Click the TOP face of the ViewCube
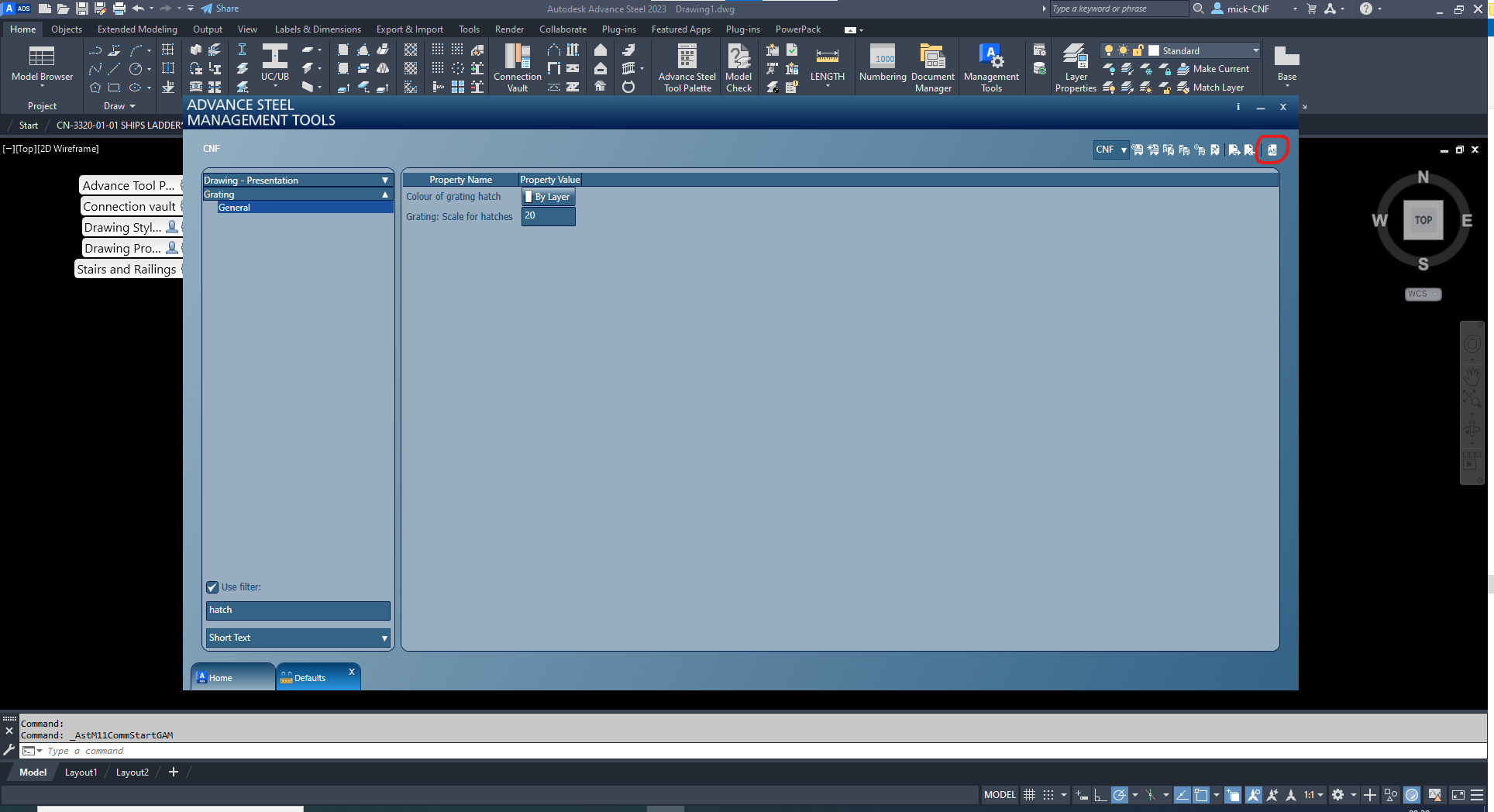Screen dimensions: 1494x812 [1423, 220]
